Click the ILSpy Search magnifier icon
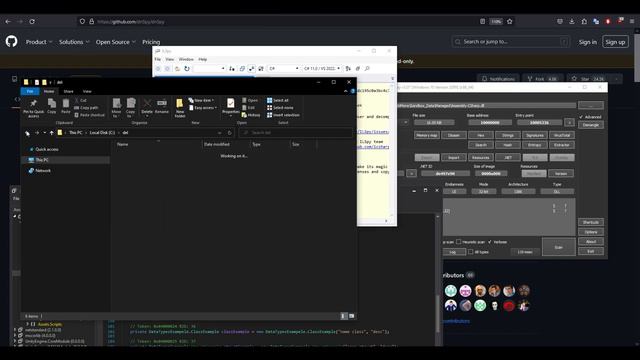The height and width of the screenshot is (360, 640). coord(367,69)
